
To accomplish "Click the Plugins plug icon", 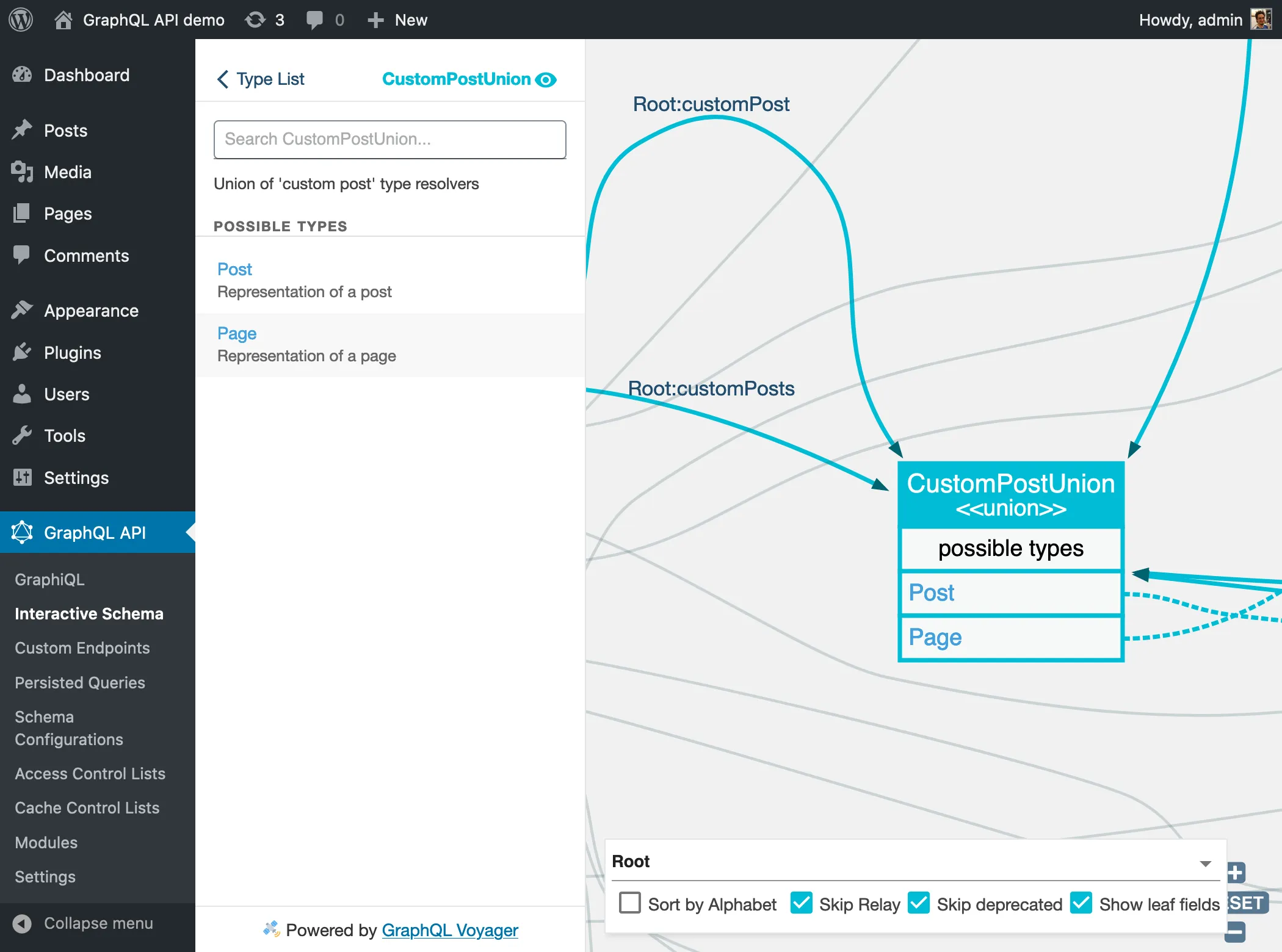I will (22, 352).
